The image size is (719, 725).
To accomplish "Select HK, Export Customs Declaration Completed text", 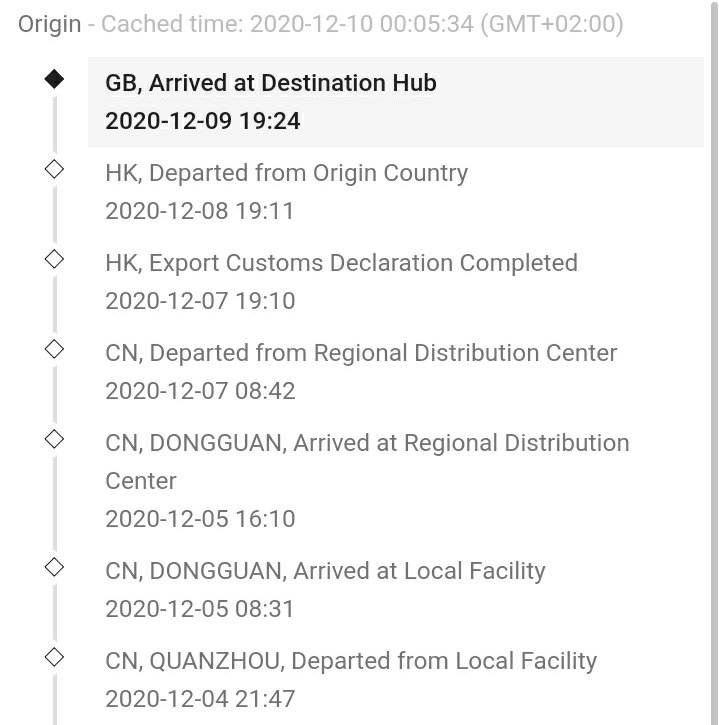I will 342,264.
